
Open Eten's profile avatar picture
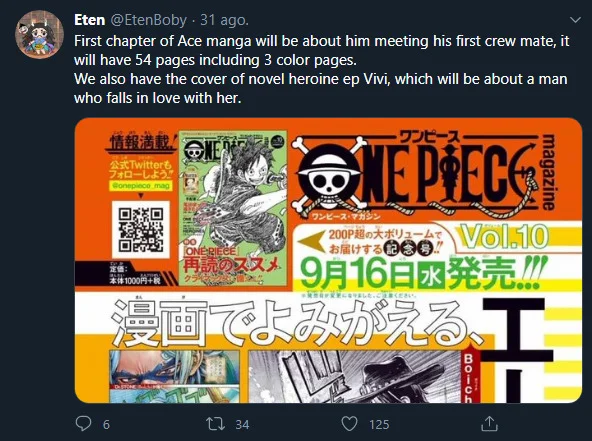(x=39, y=34)
